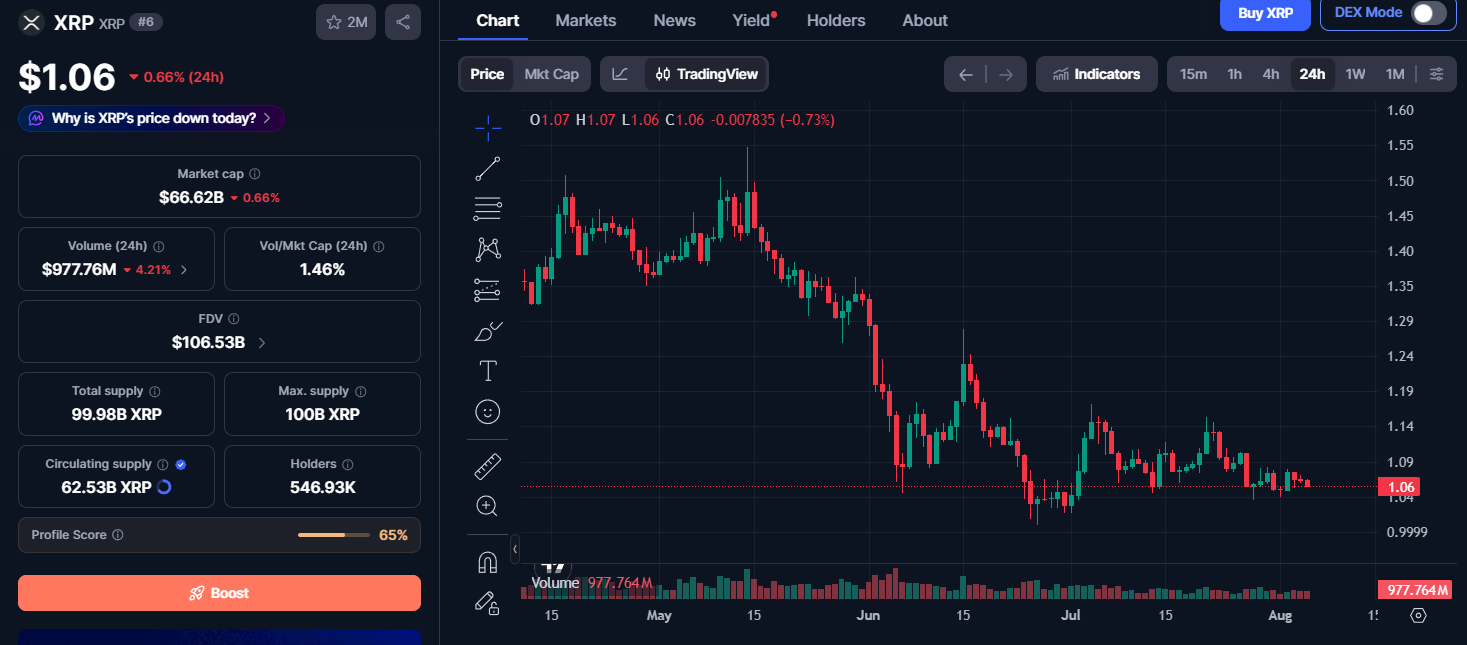Select the ruler measure tool
Viewport: 1467px width, 645px height.
pos(488,466)
